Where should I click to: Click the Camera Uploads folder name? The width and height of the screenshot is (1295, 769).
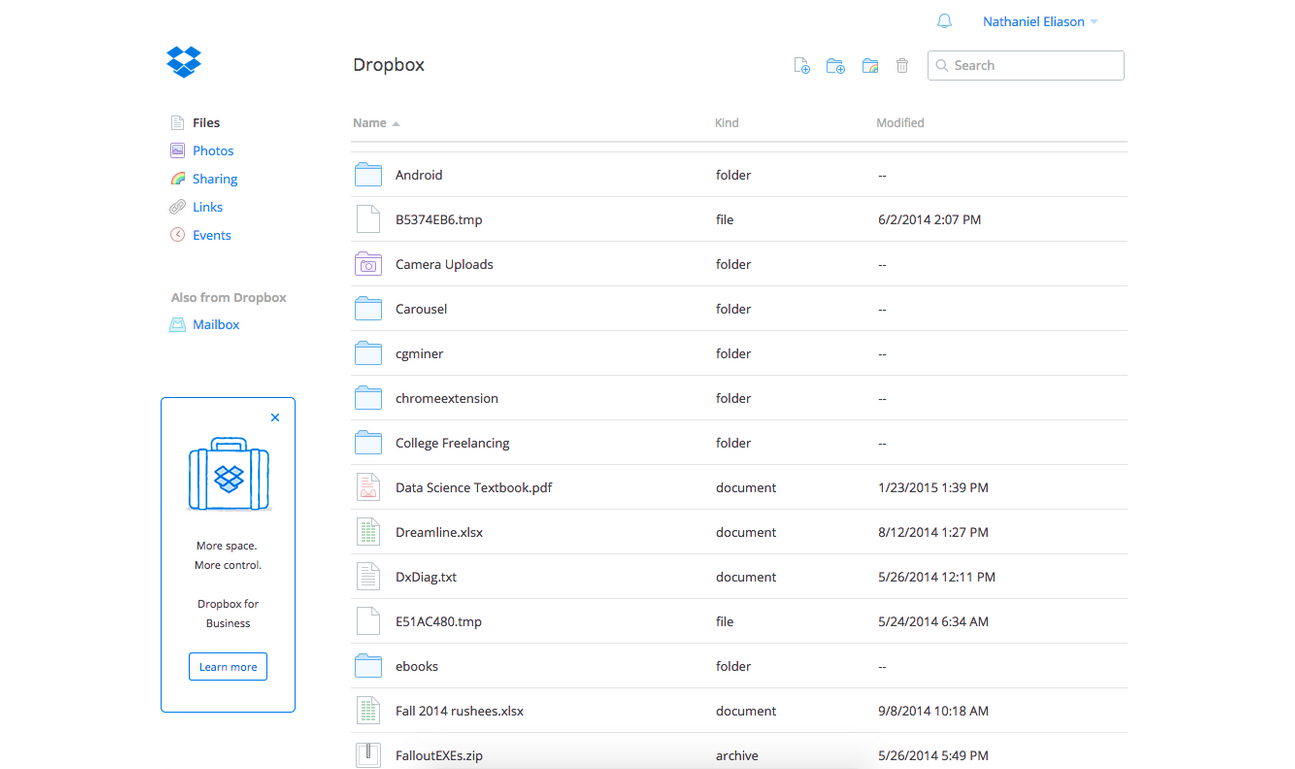coord(444,265)
